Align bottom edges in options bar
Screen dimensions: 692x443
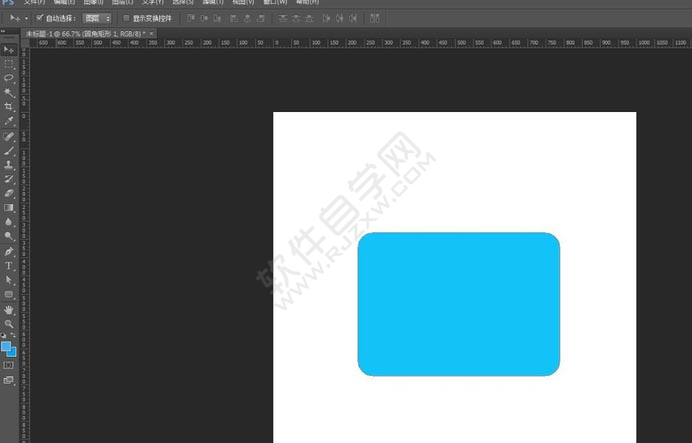217,18
